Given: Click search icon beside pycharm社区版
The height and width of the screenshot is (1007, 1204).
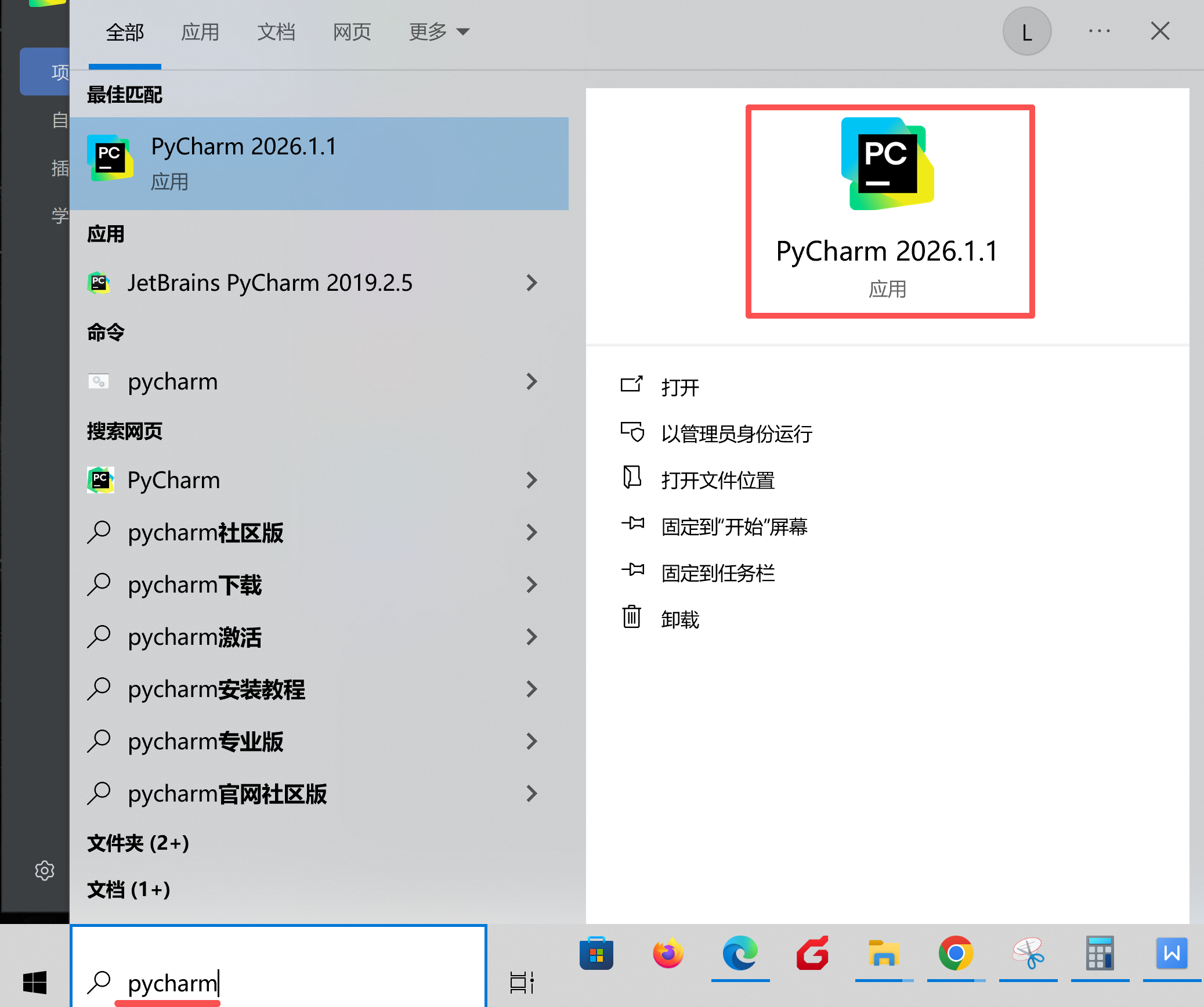Looking at the screenshot, I should tap(99, 532).
